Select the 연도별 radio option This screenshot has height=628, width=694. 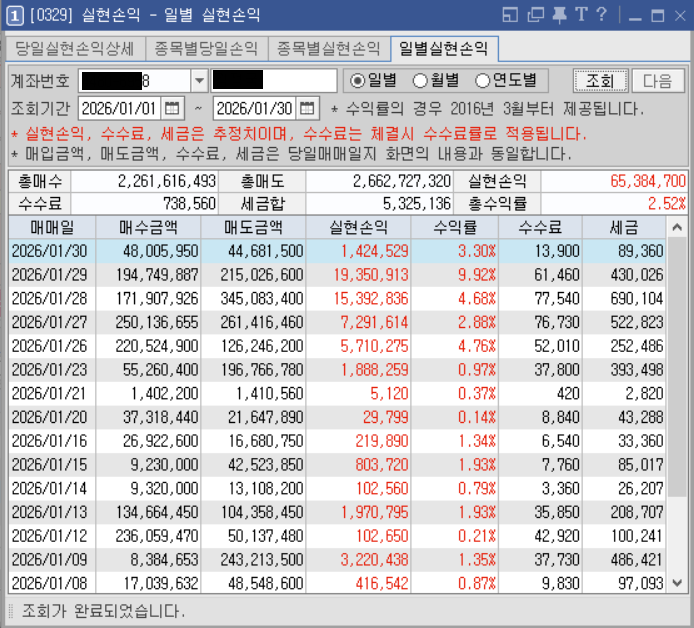(x=506, y=81)
